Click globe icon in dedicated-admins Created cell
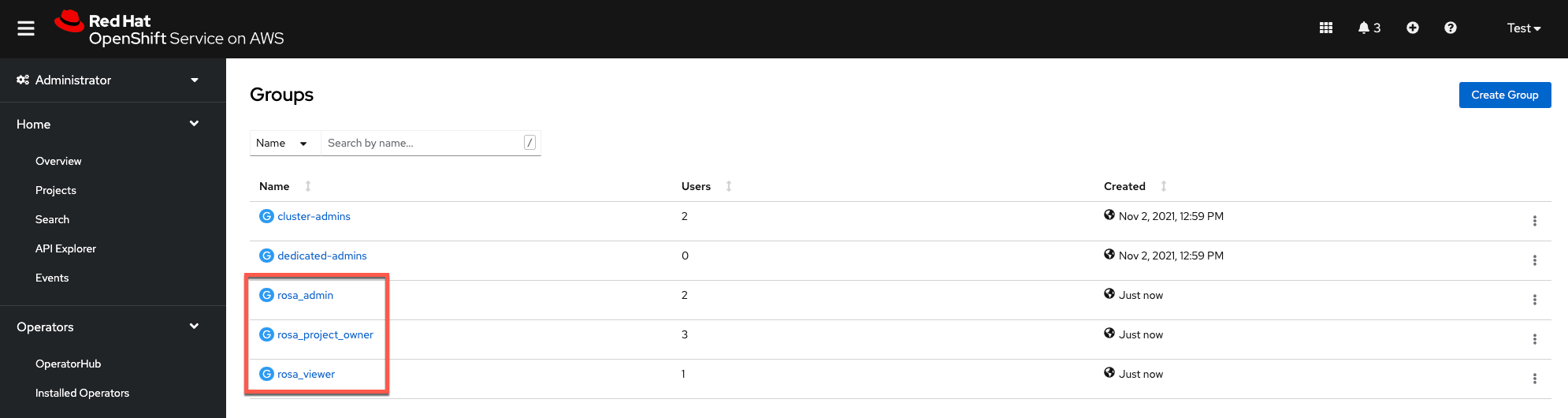The height and width of the screenshot is (418, 1568). (x=1109, y=254)
